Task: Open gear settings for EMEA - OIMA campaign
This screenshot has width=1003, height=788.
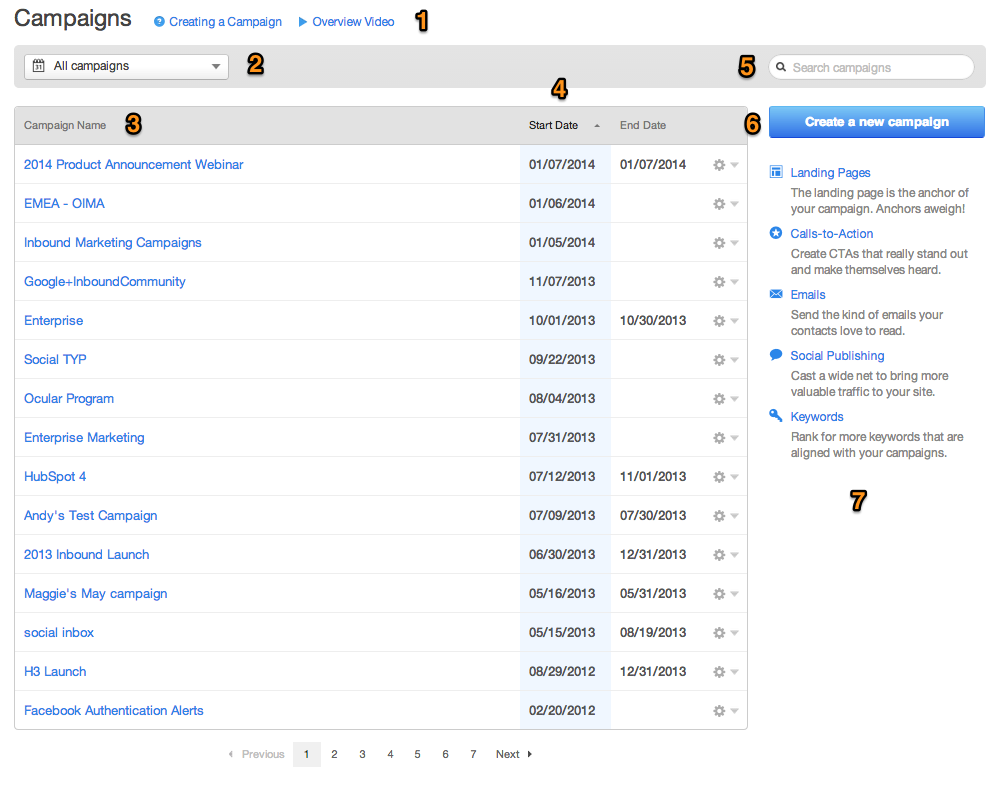Action: click(719, 204)
